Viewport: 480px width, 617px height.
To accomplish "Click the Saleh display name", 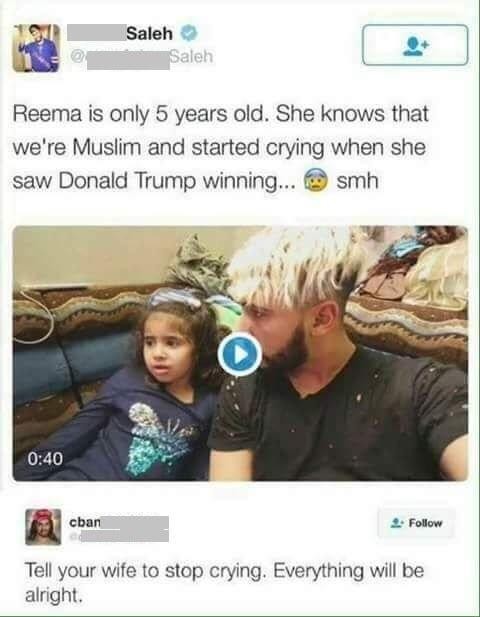I will click(x=149, y=33).
